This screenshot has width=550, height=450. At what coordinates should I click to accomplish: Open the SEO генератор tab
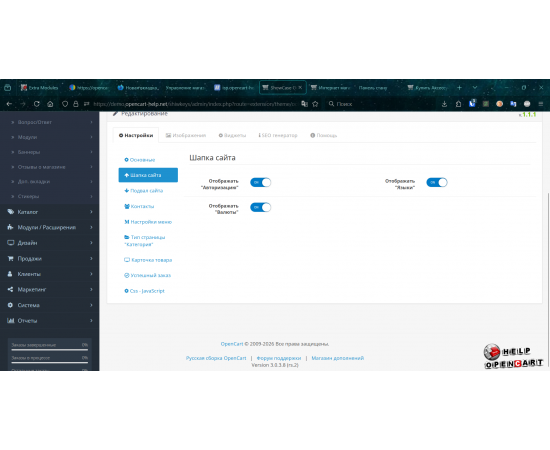(278, 135)
